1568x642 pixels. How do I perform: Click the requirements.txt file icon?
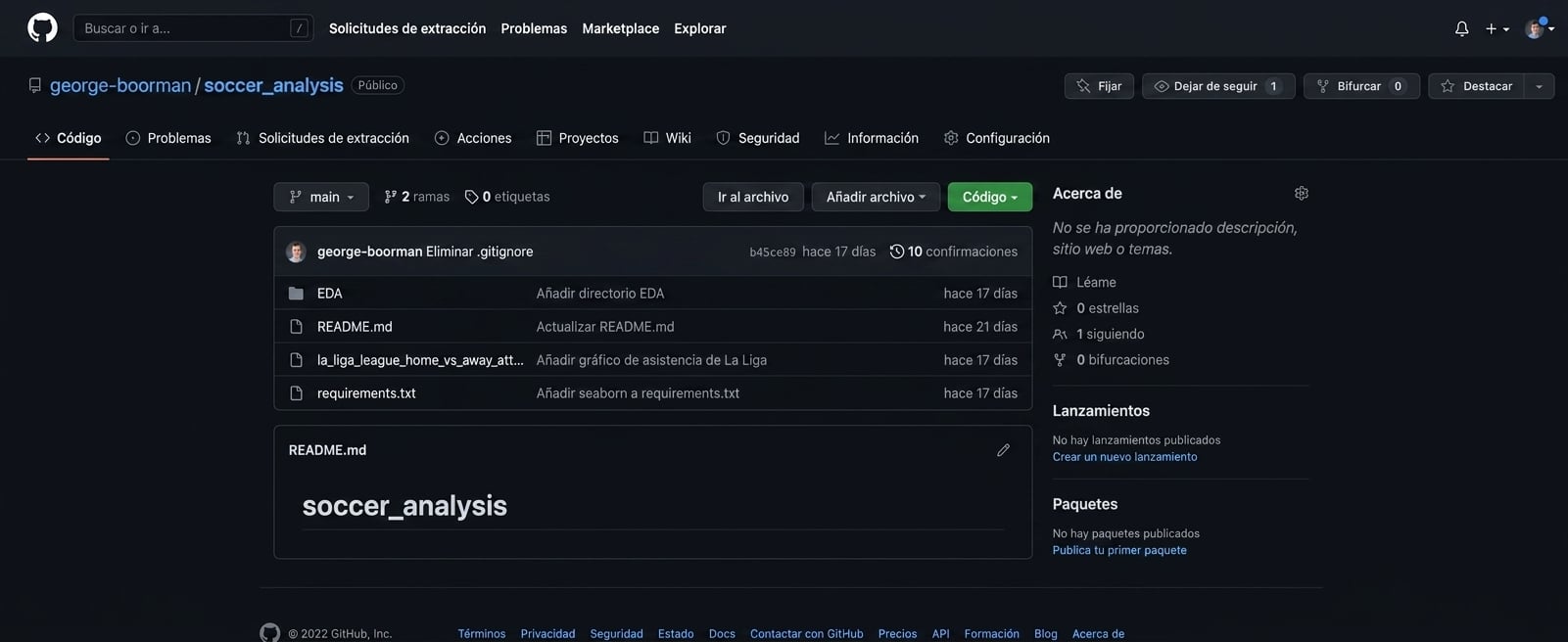296,393
